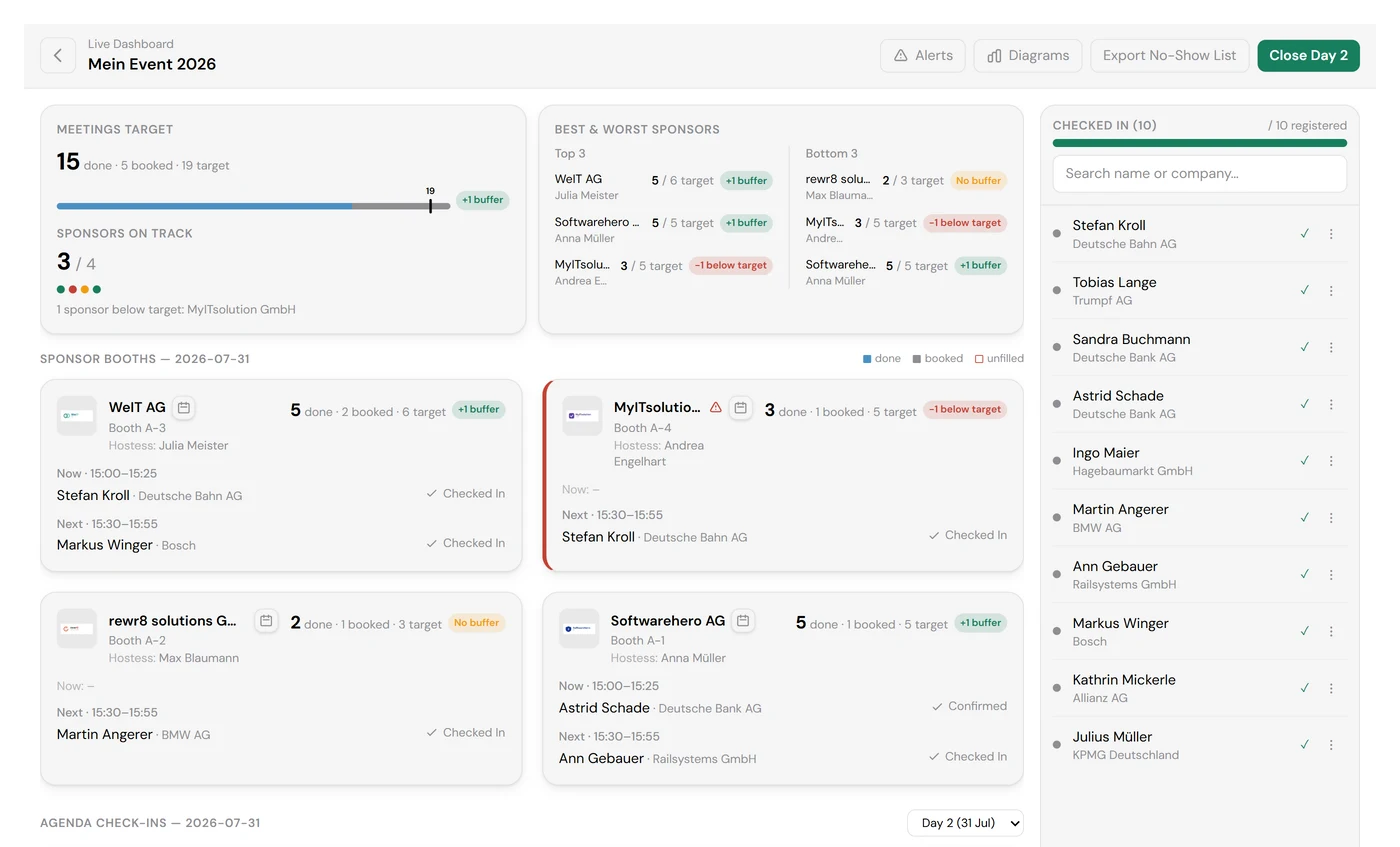This screenshot has width=1400, height=847.
Task: Click WeIT AG in Top 3 sponsors
Action: 578,180
